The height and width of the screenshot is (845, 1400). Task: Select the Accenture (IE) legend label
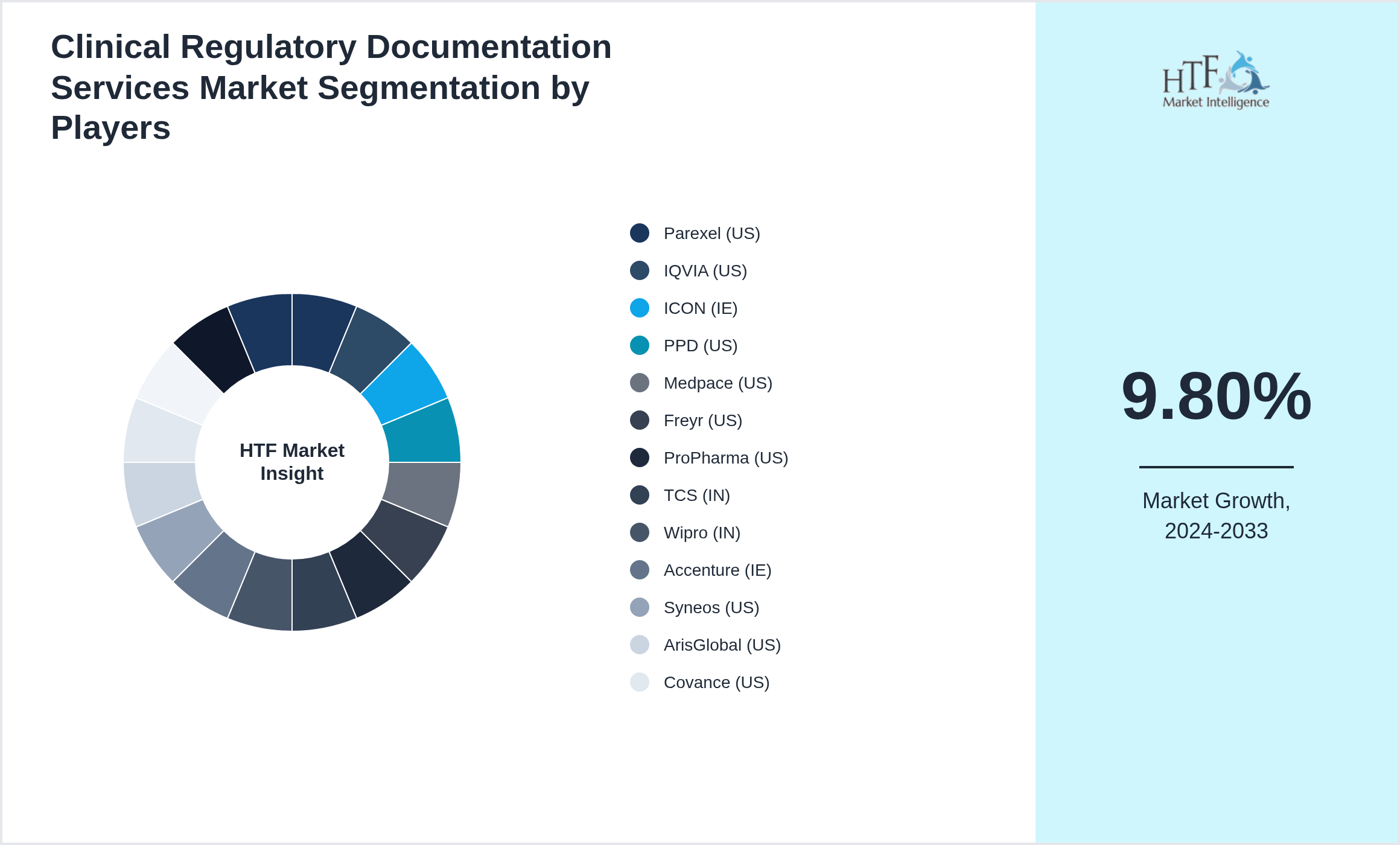pyautogui.click(x=717, y=570)
